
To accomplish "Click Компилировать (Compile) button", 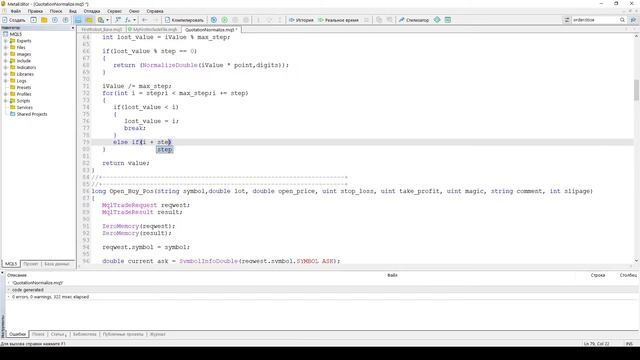I will [184, 20].
